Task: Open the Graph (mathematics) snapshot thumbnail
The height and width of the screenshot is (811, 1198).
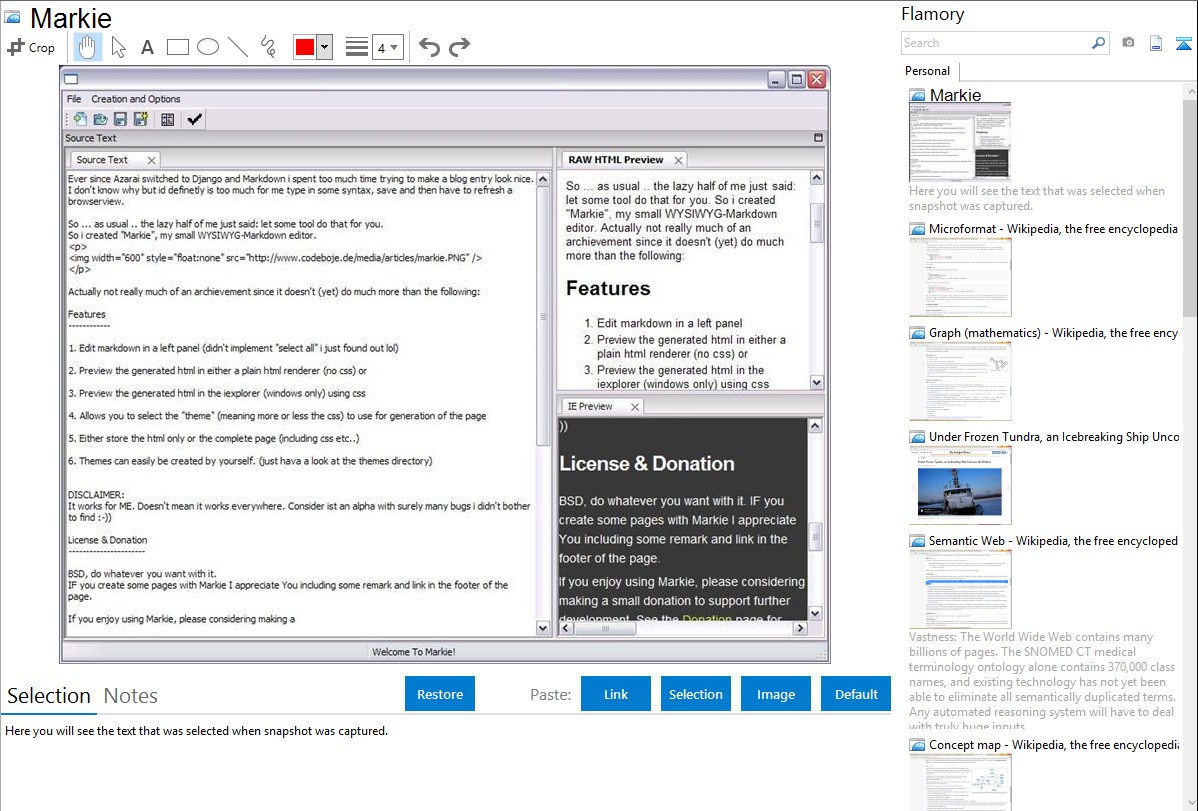Action: tap(960, 381)
